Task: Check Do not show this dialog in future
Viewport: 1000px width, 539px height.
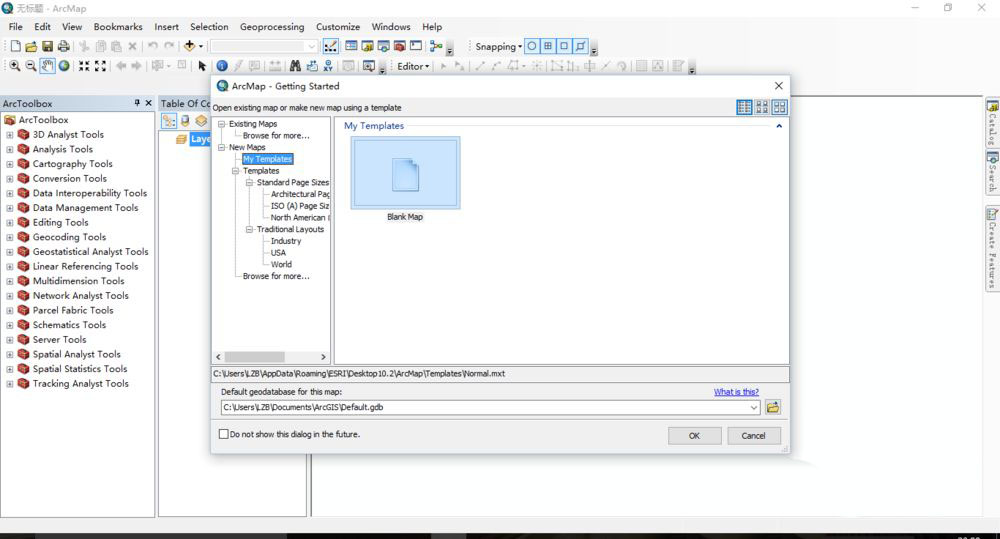Action: (x=223, y=434)
